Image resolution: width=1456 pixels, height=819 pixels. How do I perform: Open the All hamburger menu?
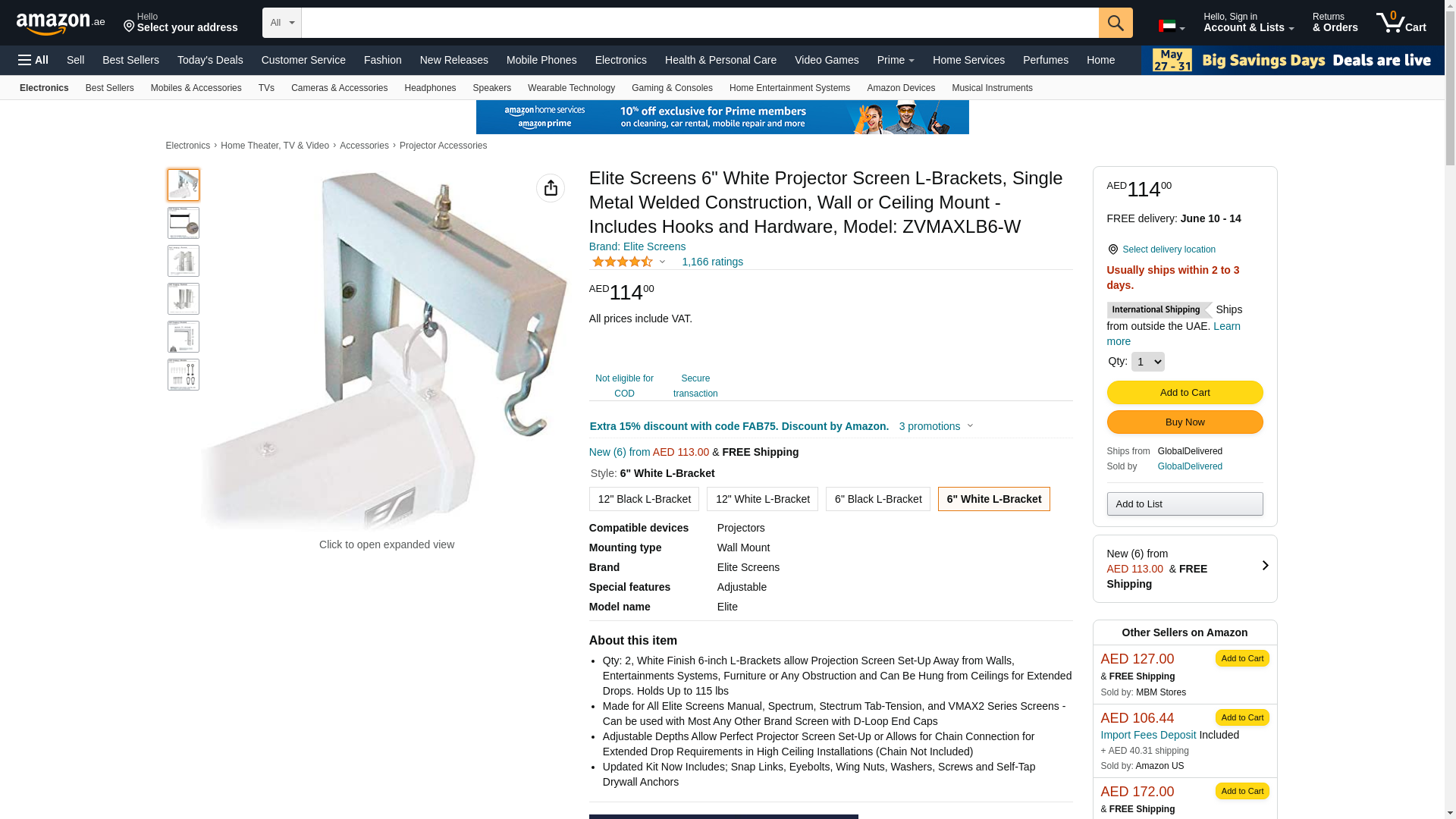click(x=33, y=60)
